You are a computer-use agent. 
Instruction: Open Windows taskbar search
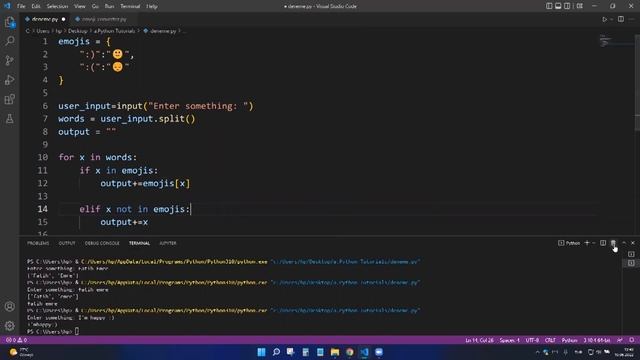tap(276, 352)
